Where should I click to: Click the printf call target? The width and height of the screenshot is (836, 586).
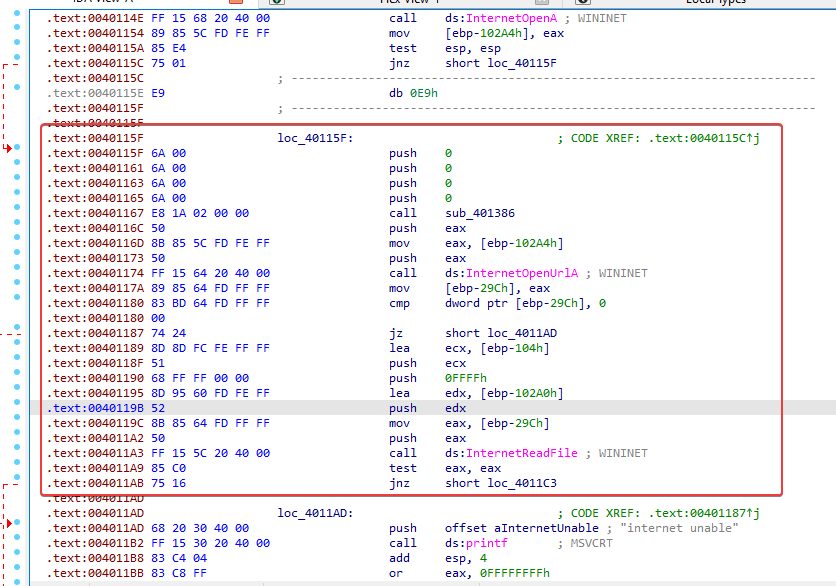(x=487, y=543)
